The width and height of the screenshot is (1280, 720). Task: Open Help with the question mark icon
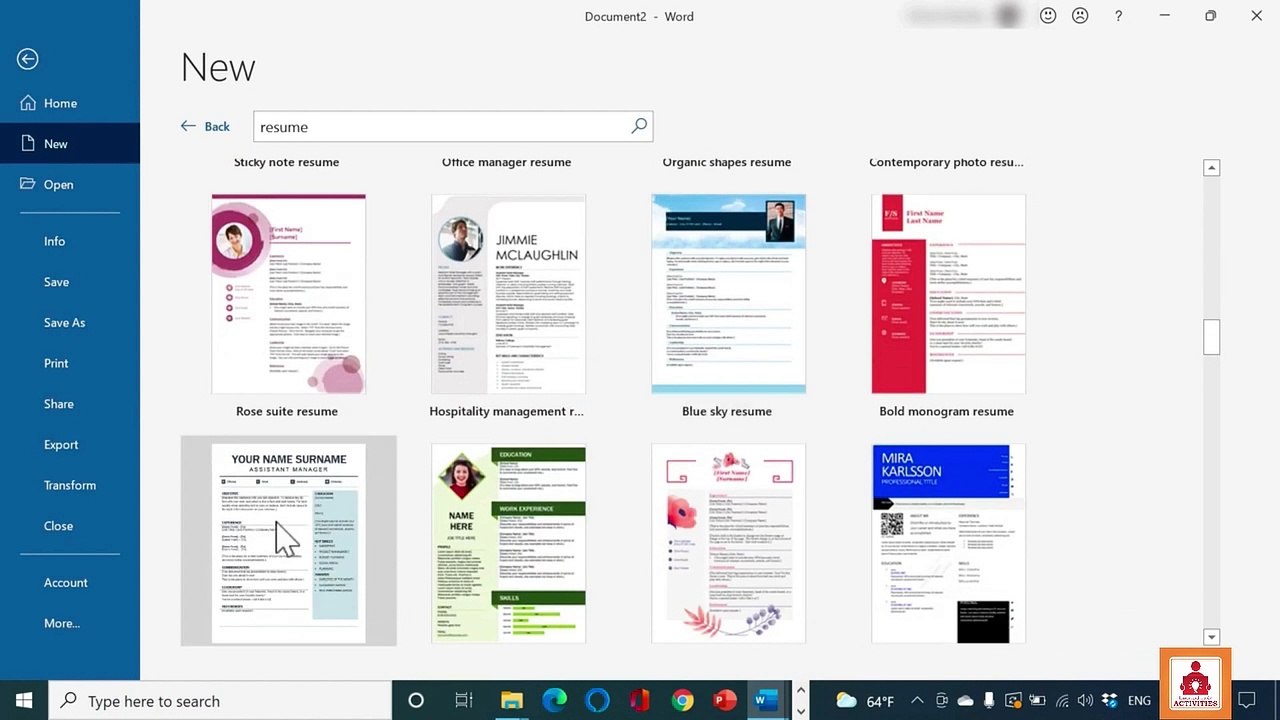click(1118, 16)
